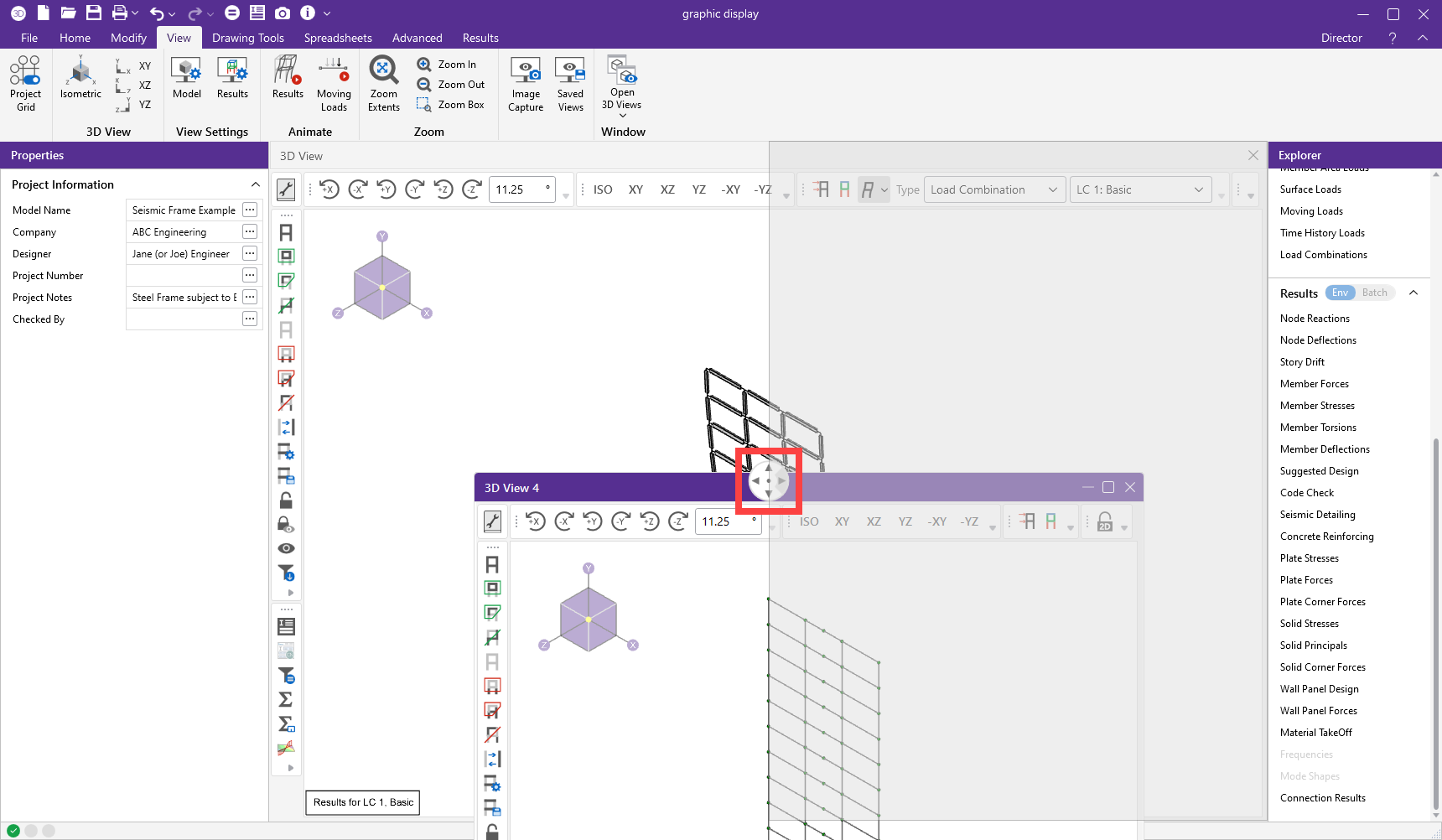The height and width of the screenshot is (840, 1442).
Task: Click the Explorer panel vertical scrollbar
Action: point(1435,620)
